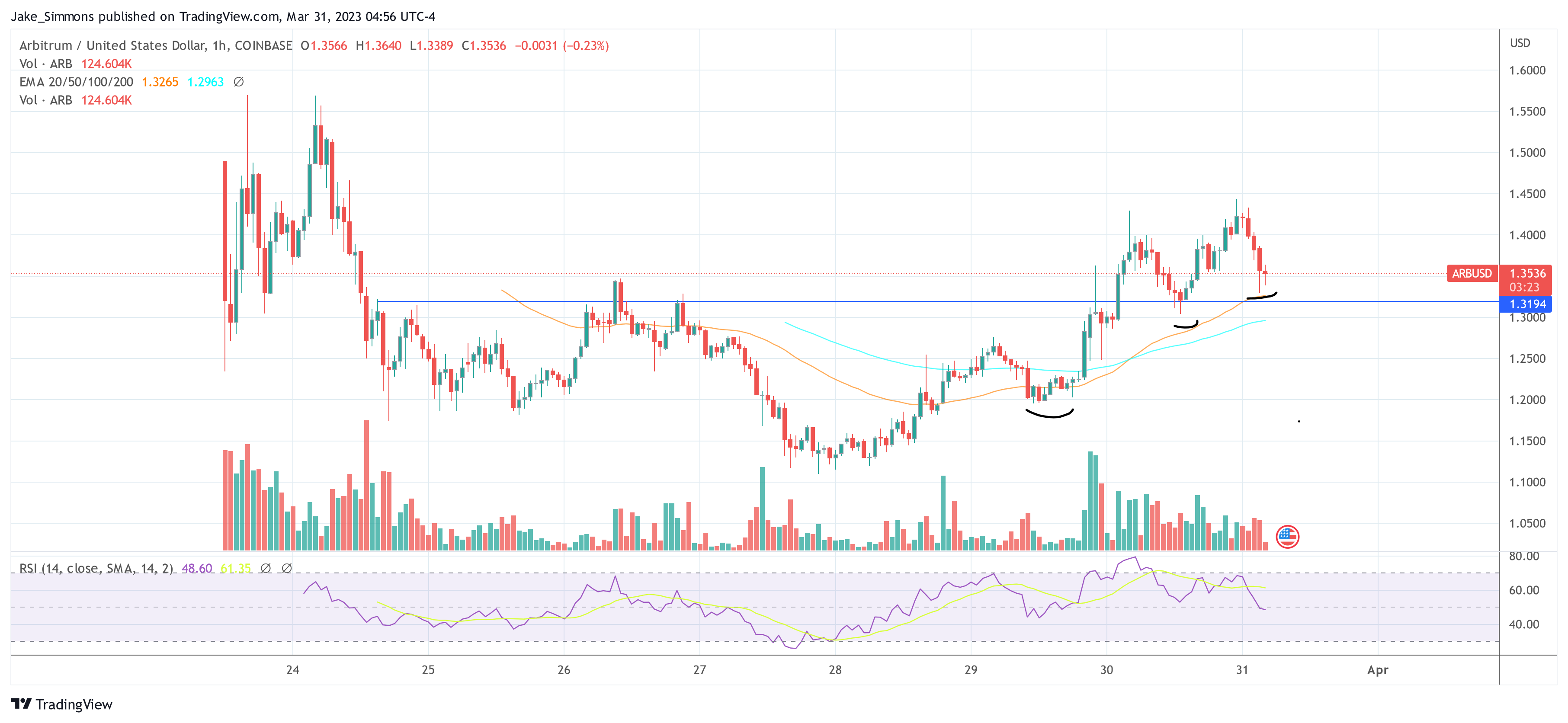Viewport: 1568px width, 723px height.
Task: Open the RSI (14, close, SMA, 14, 2) legend
Action: click(96, 569)
